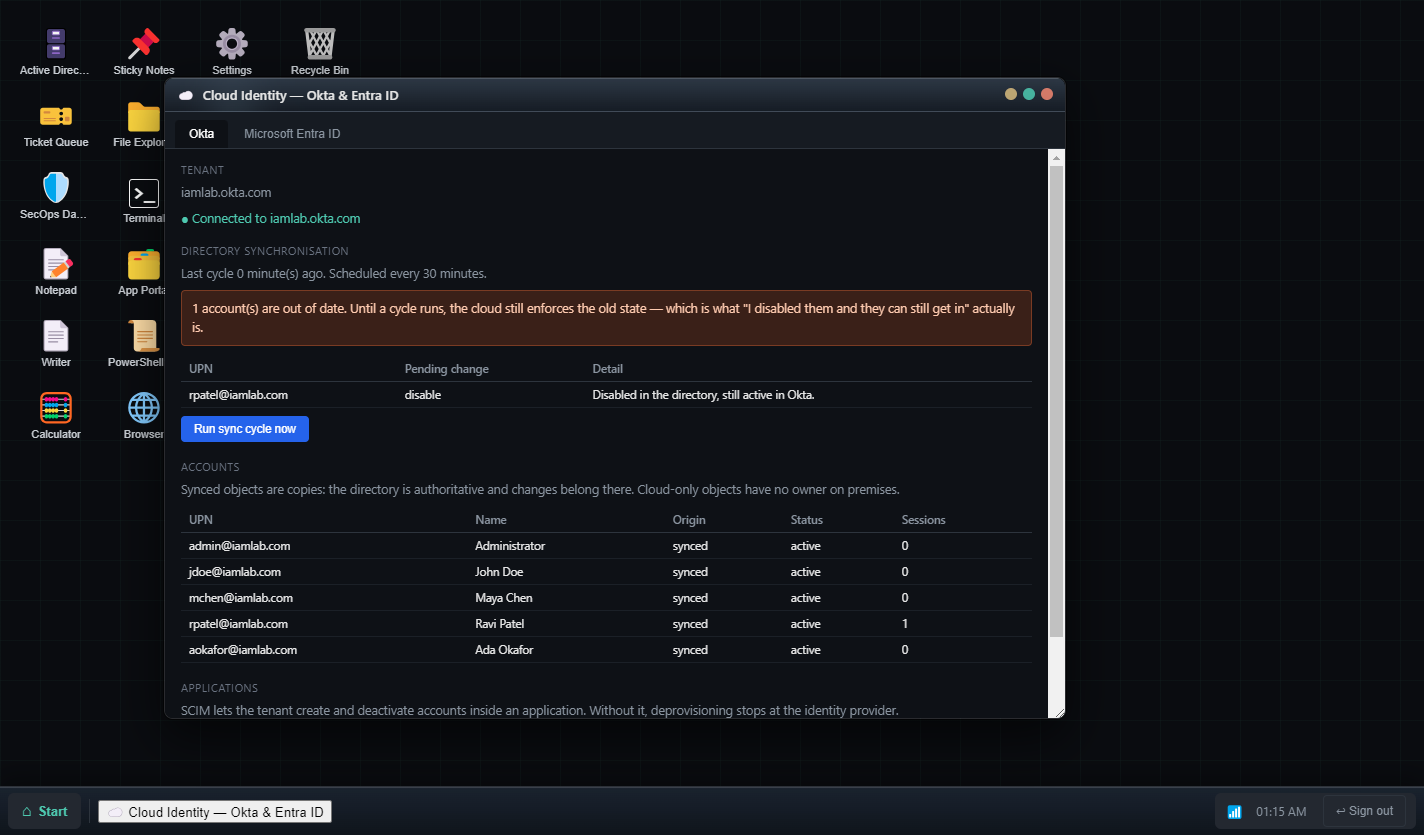Click the tenant name iamlab.okta.com
Viewport: 1424px width, 835px height.
pos(226,192)
